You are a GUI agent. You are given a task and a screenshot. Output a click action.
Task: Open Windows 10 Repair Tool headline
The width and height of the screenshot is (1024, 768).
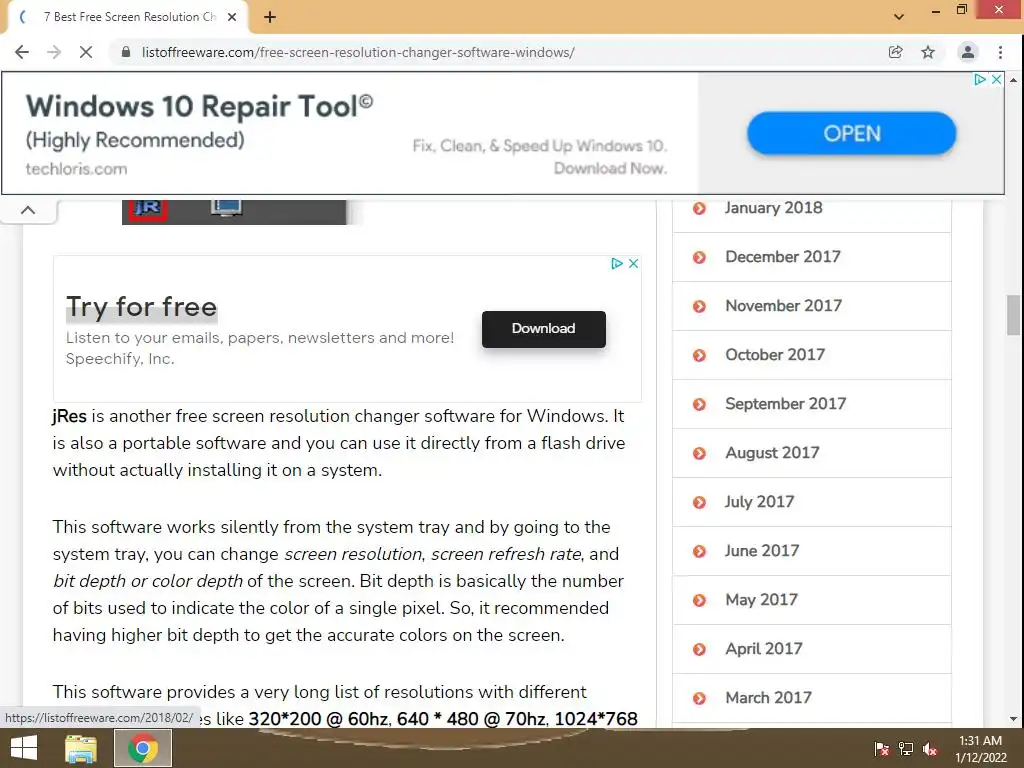(199, 106)
